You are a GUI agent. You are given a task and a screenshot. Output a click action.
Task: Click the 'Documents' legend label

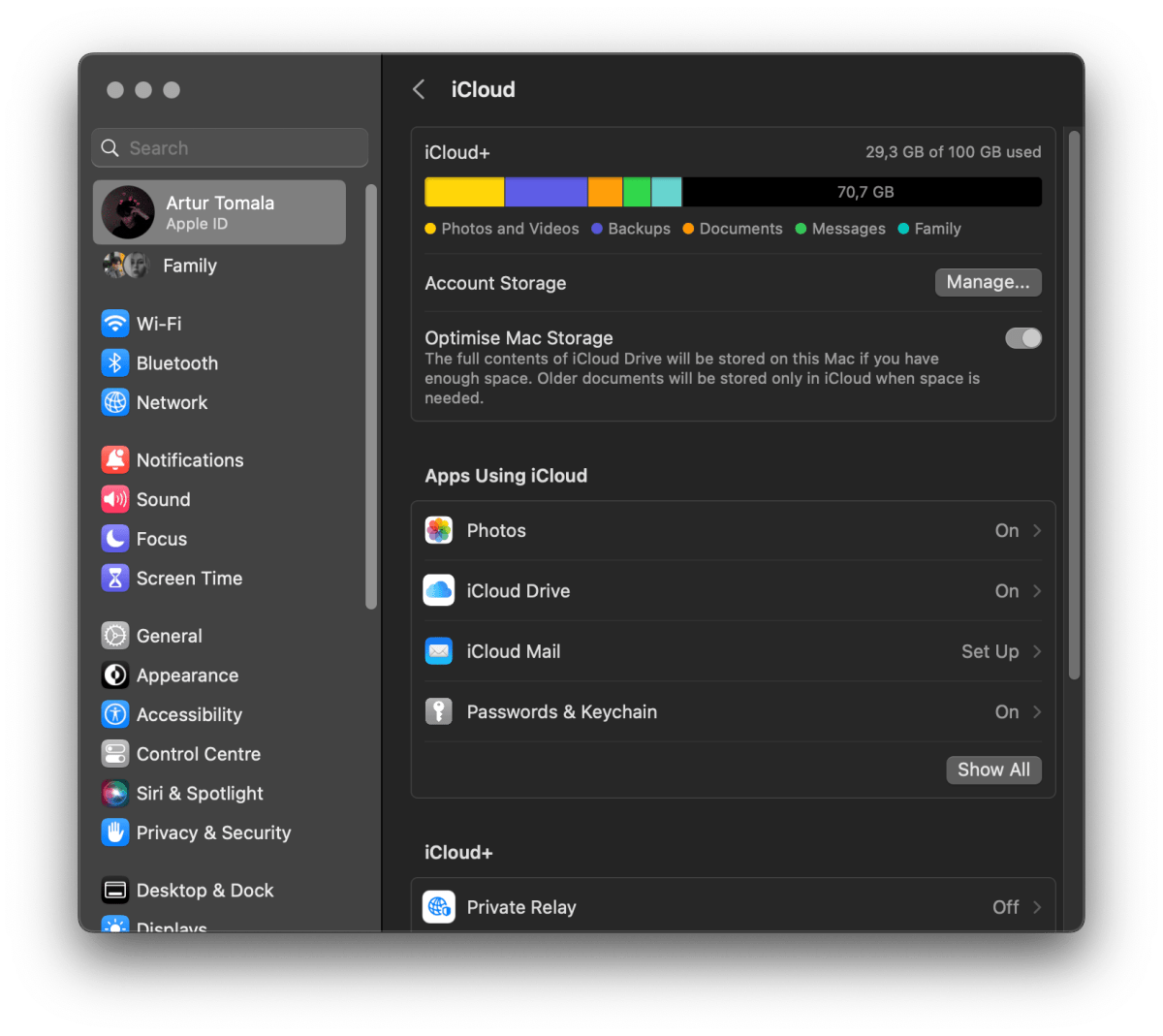point(740,229)
